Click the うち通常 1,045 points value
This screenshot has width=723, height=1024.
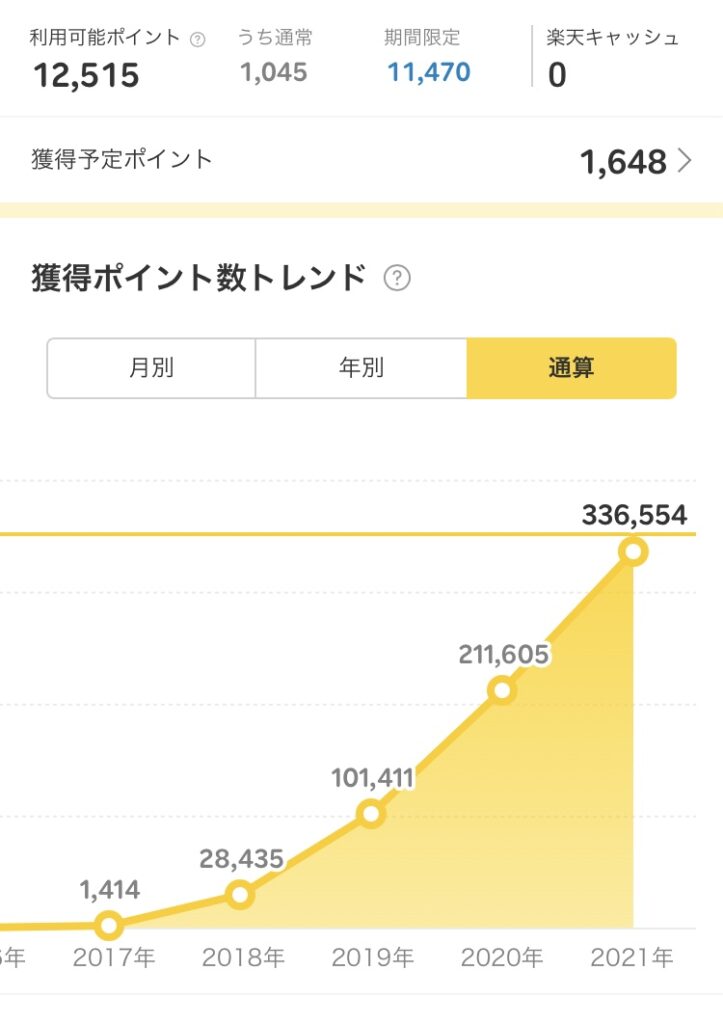tap(274, 72)
